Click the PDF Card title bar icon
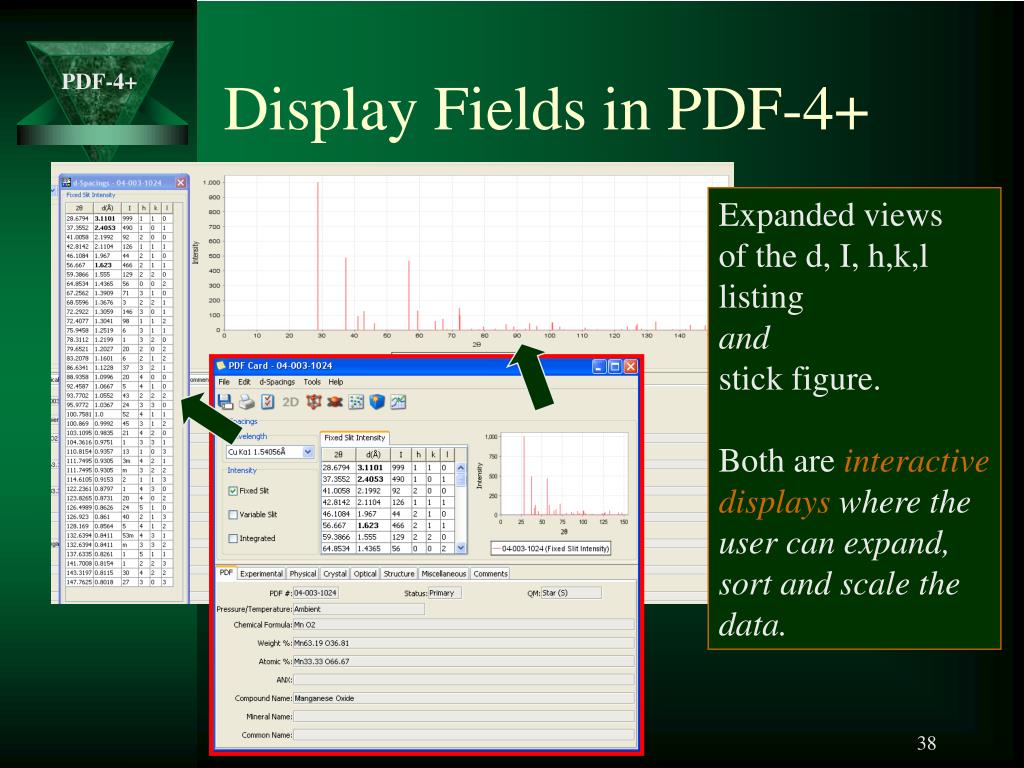Image resolution: width=1024 pixels, height=768 pixels. click(221, 366)
